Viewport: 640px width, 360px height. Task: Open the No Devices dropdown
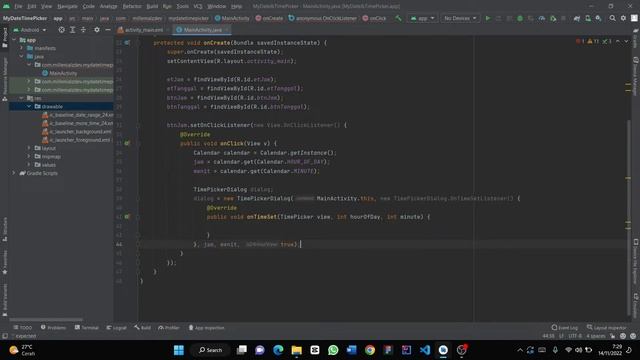460,18
